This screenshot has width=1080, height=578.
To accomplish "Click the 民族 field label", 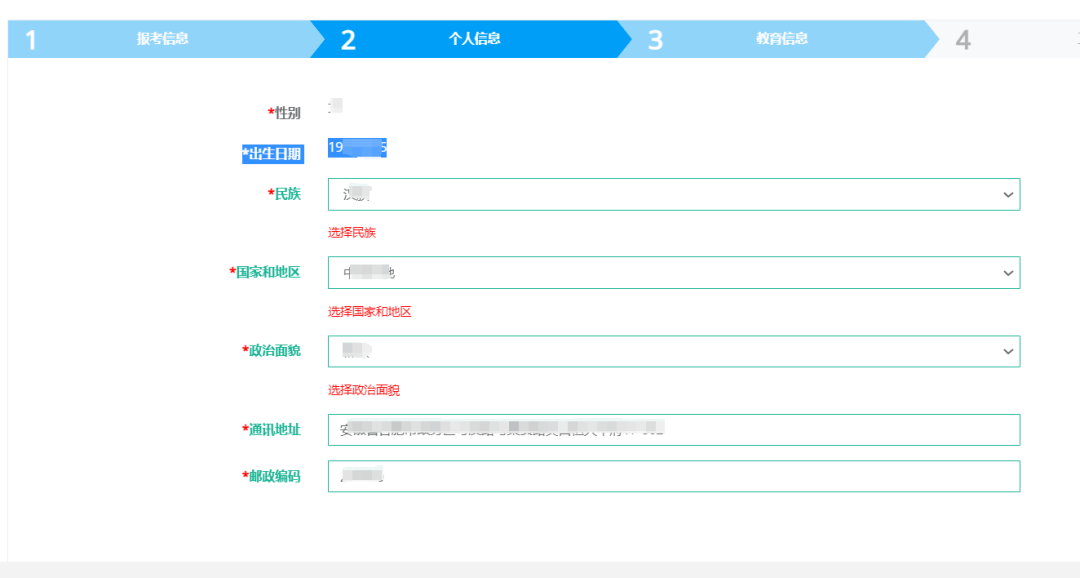I will (284, 194).
